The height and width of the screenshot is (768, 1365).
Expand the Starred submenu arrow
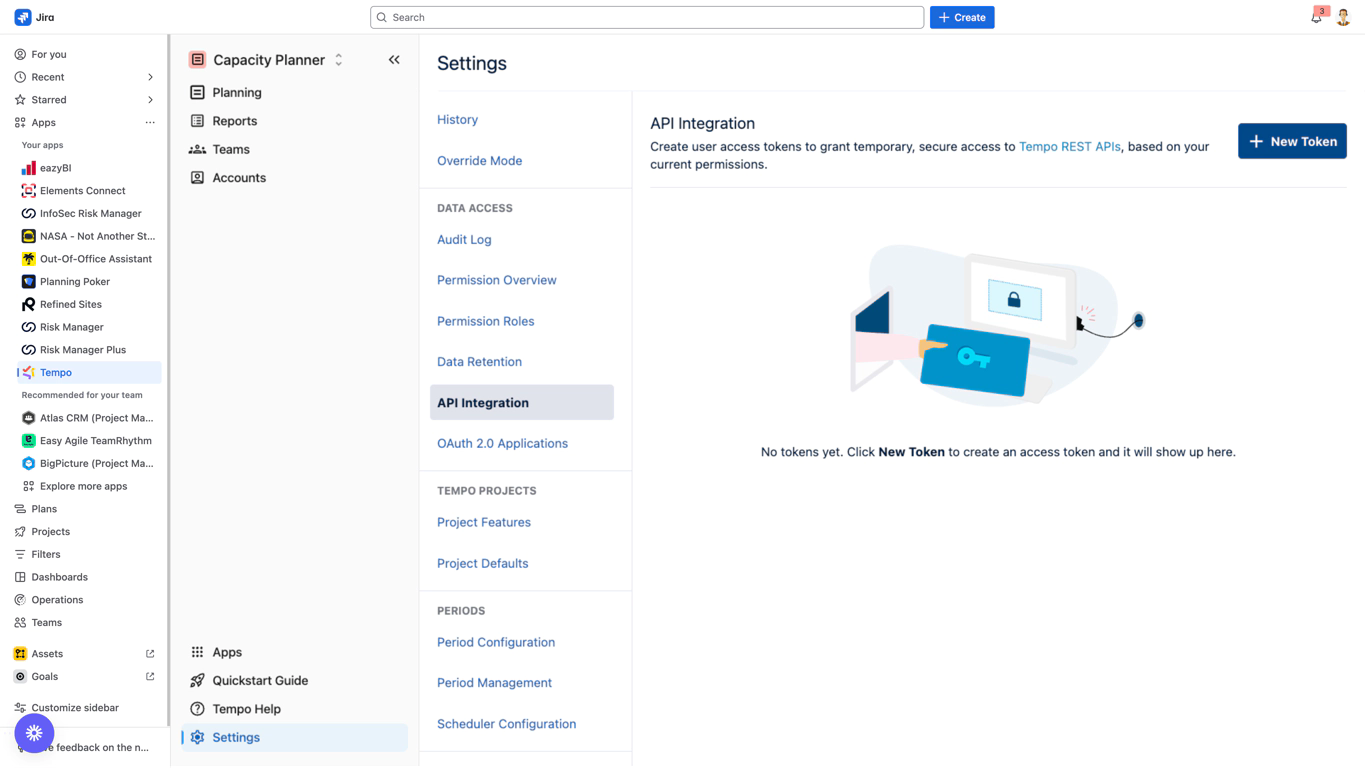pos(150,100)
